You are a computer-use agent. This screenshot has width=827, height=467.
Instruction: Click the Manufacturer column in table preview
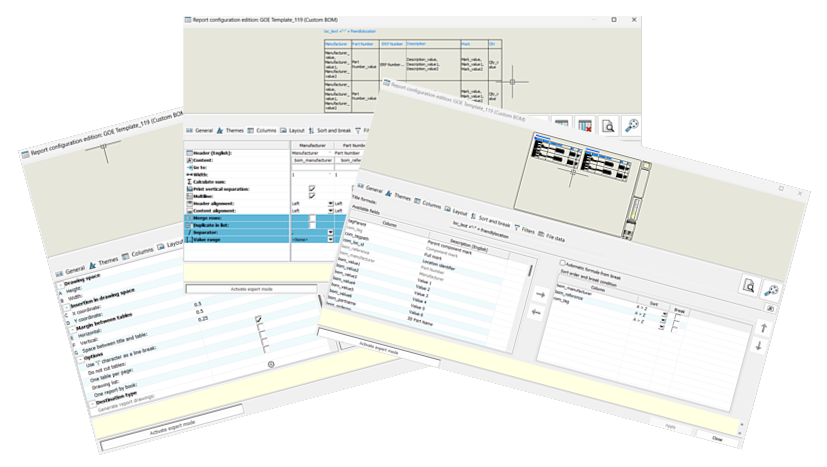[x=336, y=77]
